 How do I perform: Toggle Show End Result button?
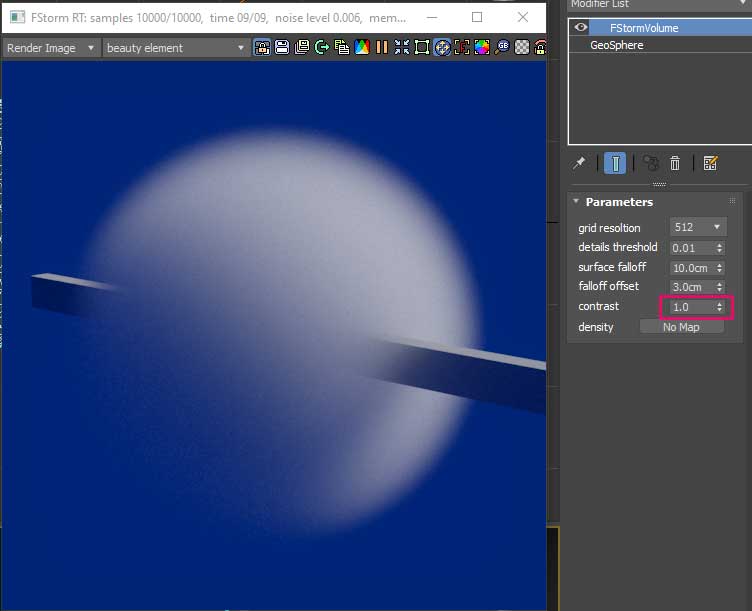617,163
